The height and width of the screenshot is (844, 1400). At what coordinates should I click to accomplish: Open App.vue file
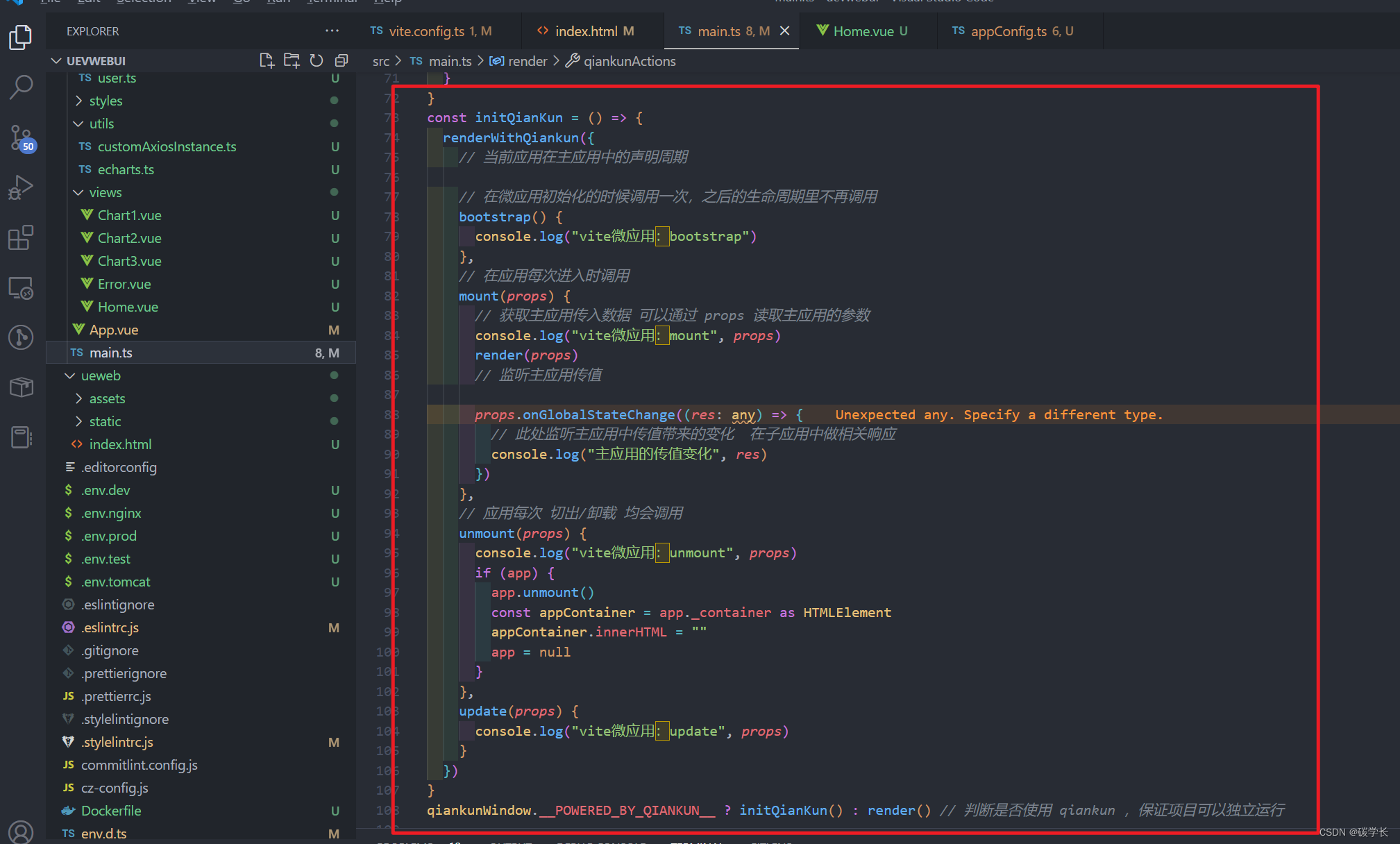click(201, 330)
